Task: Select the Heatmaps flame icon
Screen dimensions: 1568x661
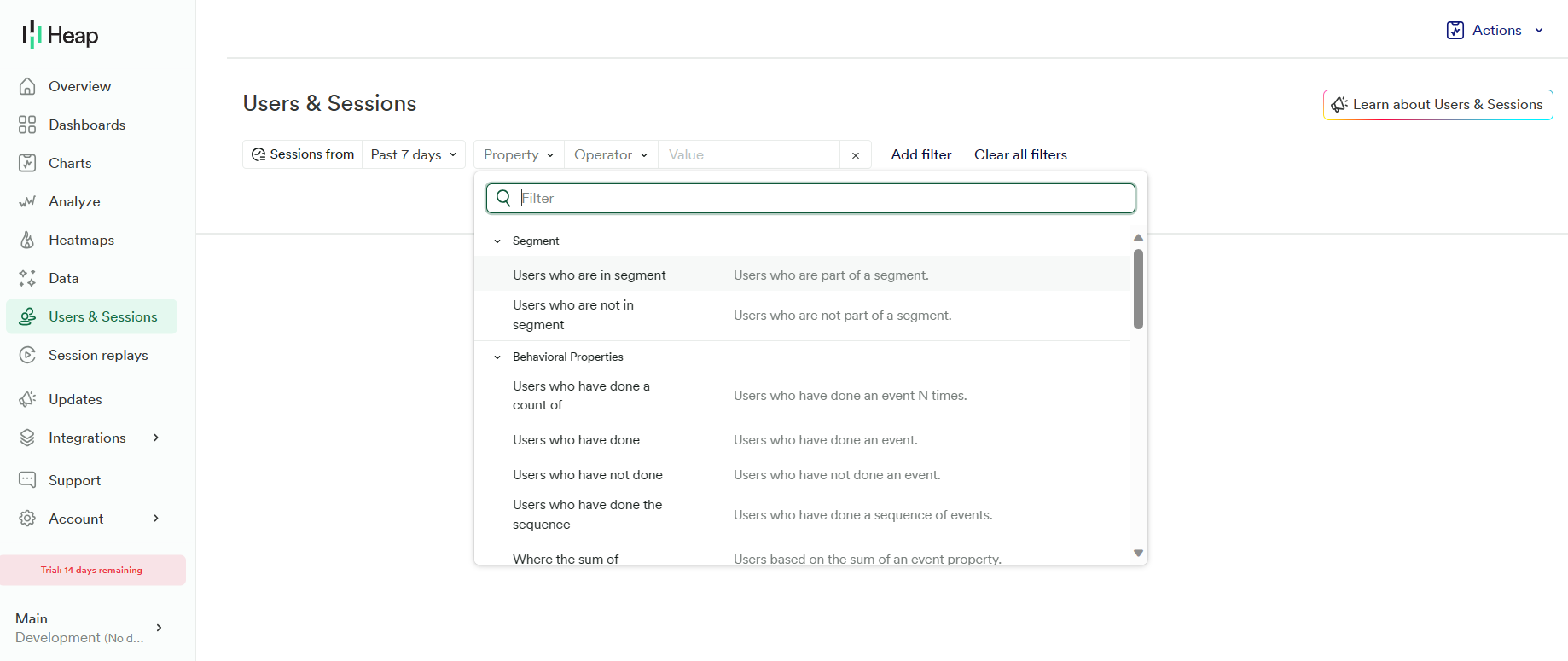Action: pyautogui.click(x=27, y=240)
